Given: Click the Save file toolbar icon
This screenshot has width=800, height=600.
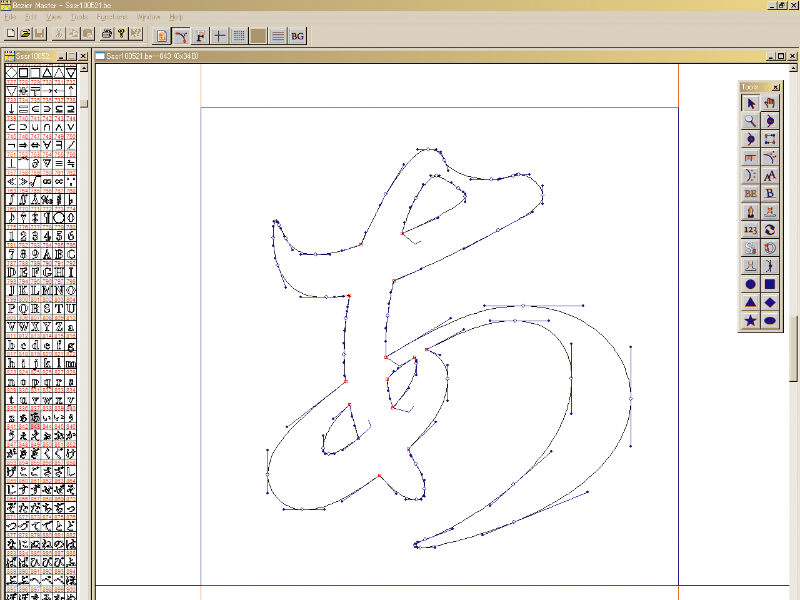Looking at the screenshot, I should [40, 35].
